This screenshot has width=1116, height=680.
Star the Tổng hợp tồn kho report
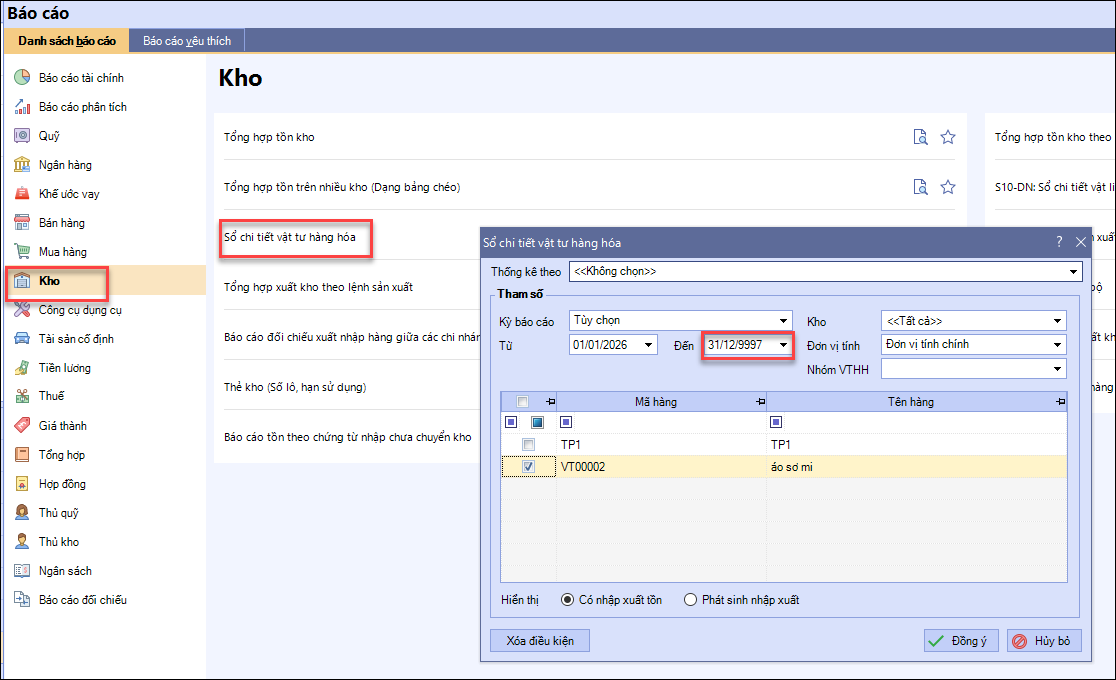948,137
